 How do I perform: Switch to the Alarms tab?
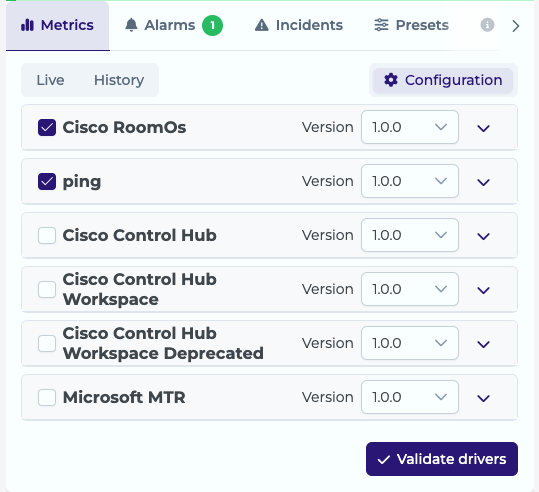(x=173, y=25)
